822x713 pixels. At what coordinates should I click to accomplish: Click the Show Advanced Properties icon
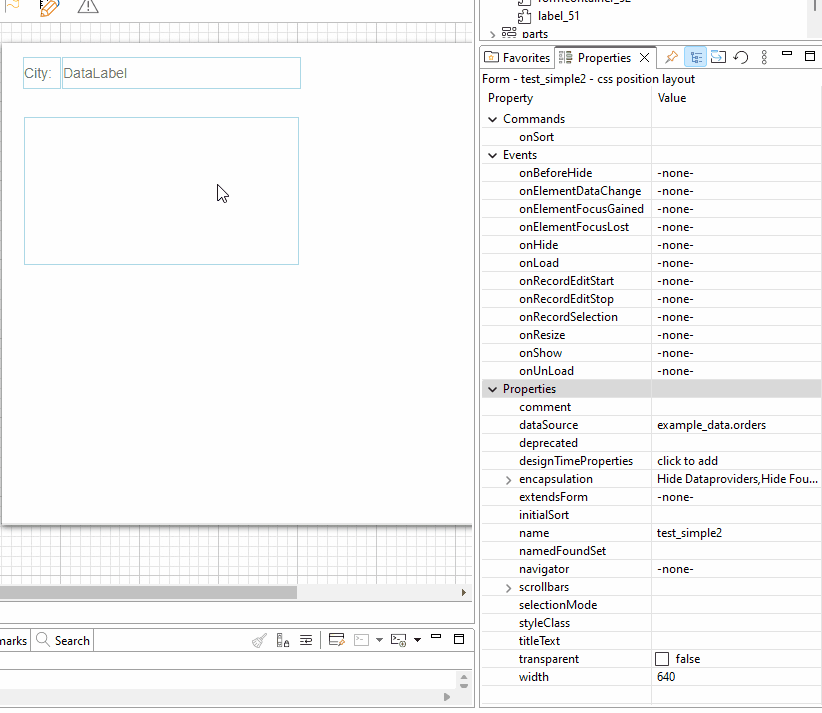click(718, 57)
